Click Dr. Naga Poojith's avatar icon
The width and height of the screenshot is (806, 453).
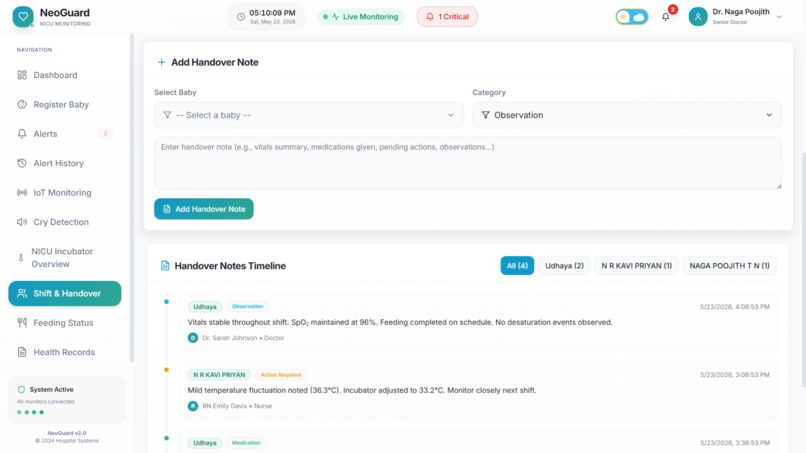698,16
